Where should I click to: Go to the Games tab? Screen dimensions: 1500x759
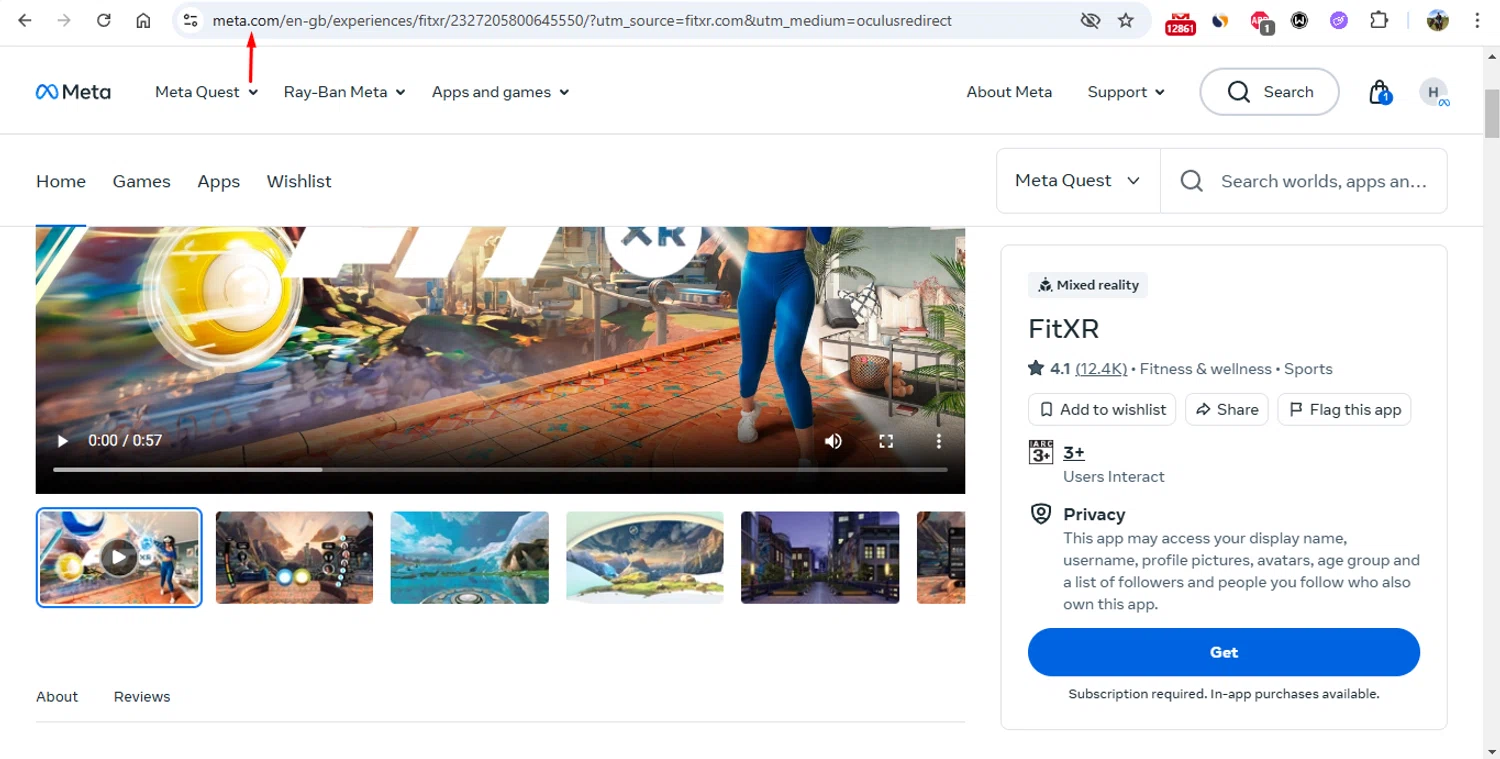click(x=141, y=181)
